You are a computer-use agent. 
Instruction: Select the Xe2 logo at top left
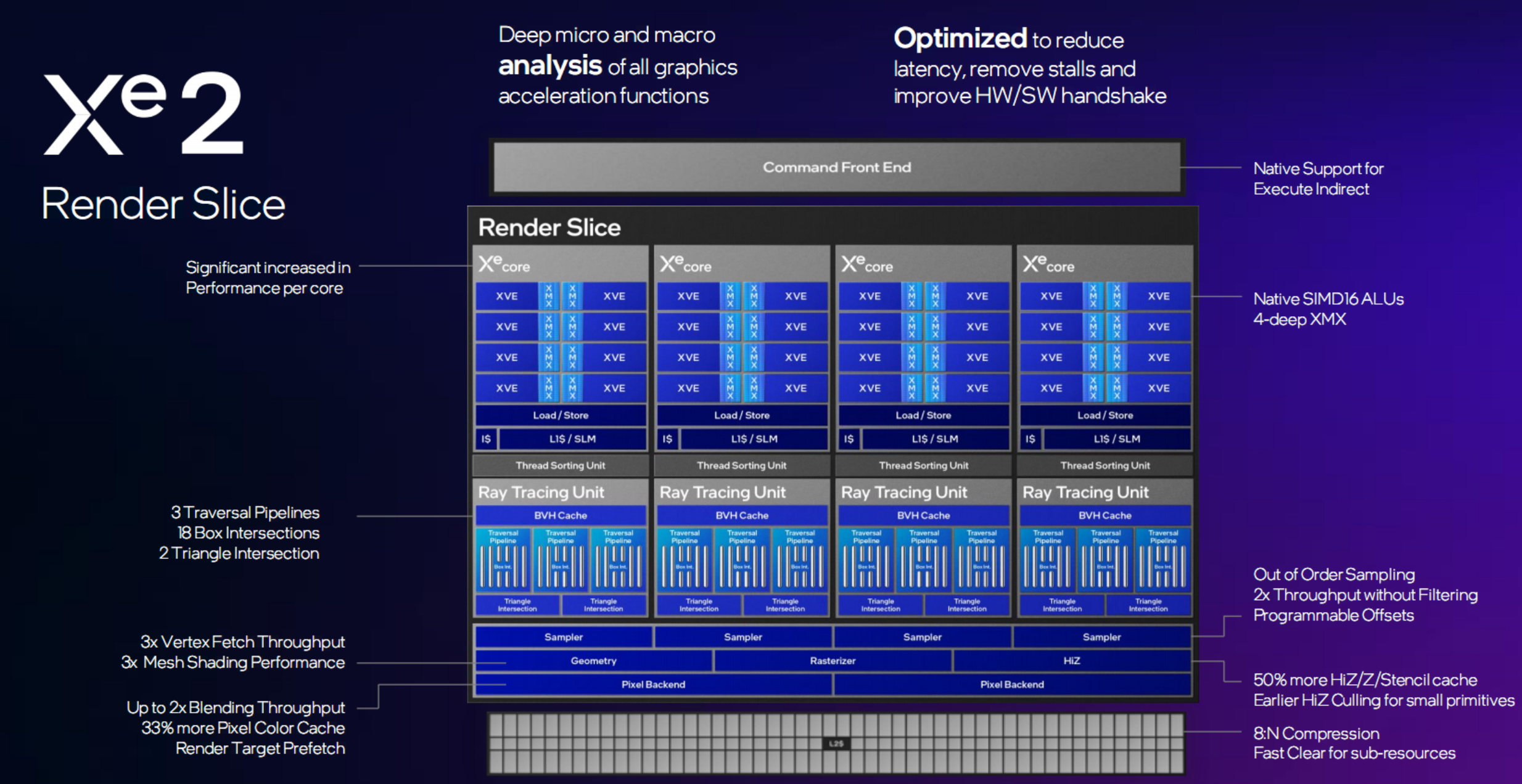143,113
